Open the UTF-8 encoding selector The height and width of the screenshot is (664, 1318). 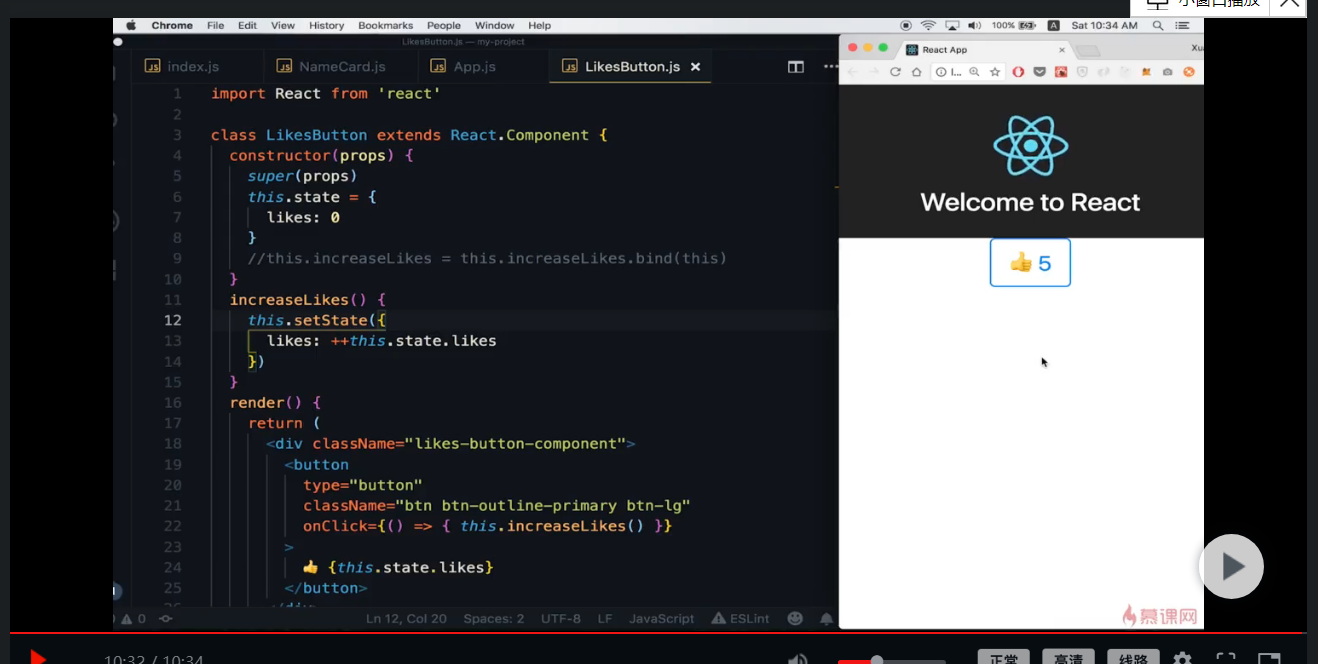pyautogui.click(x=560, y=618)
